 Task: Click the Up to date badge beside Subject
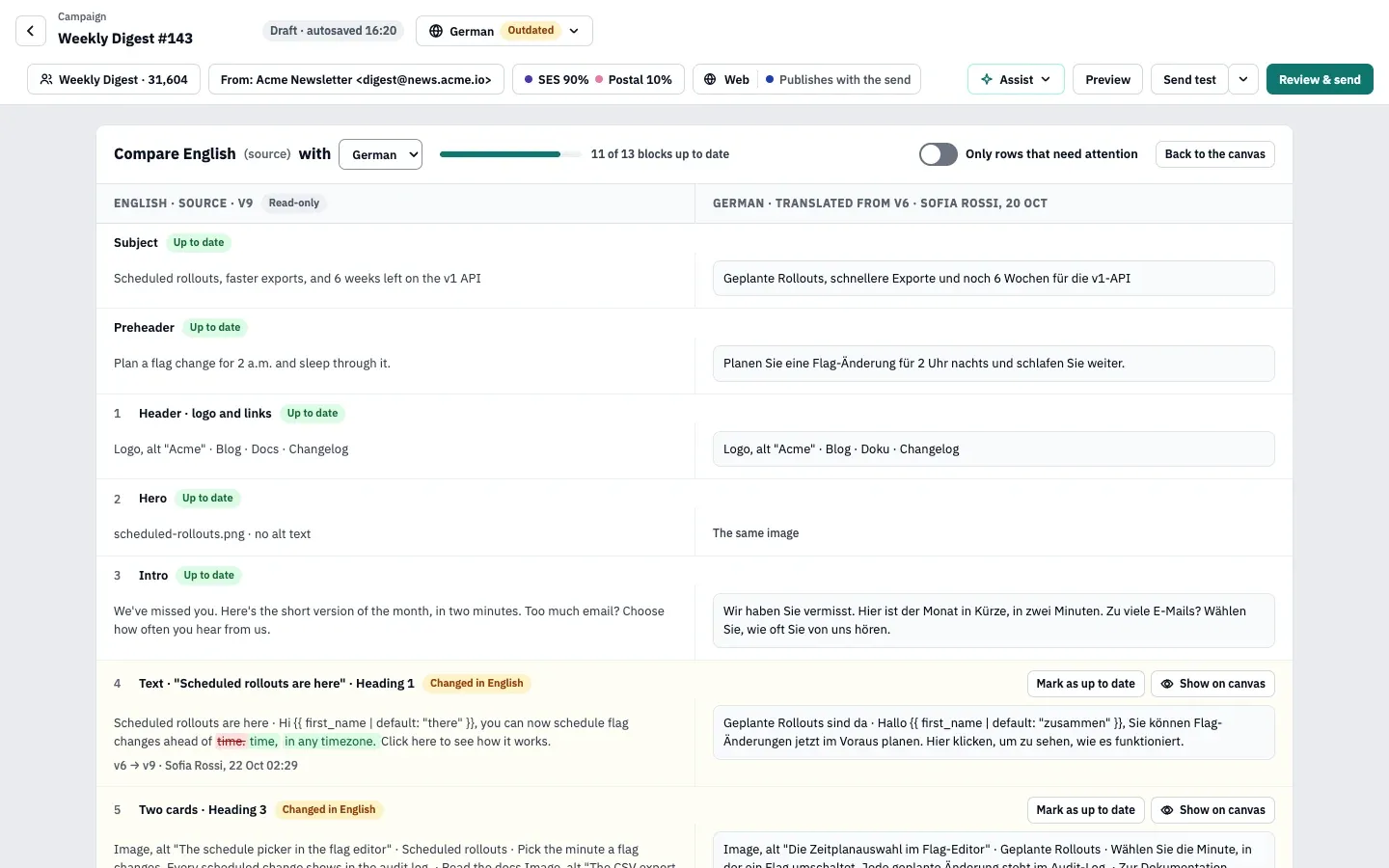[x=199, y=242]
